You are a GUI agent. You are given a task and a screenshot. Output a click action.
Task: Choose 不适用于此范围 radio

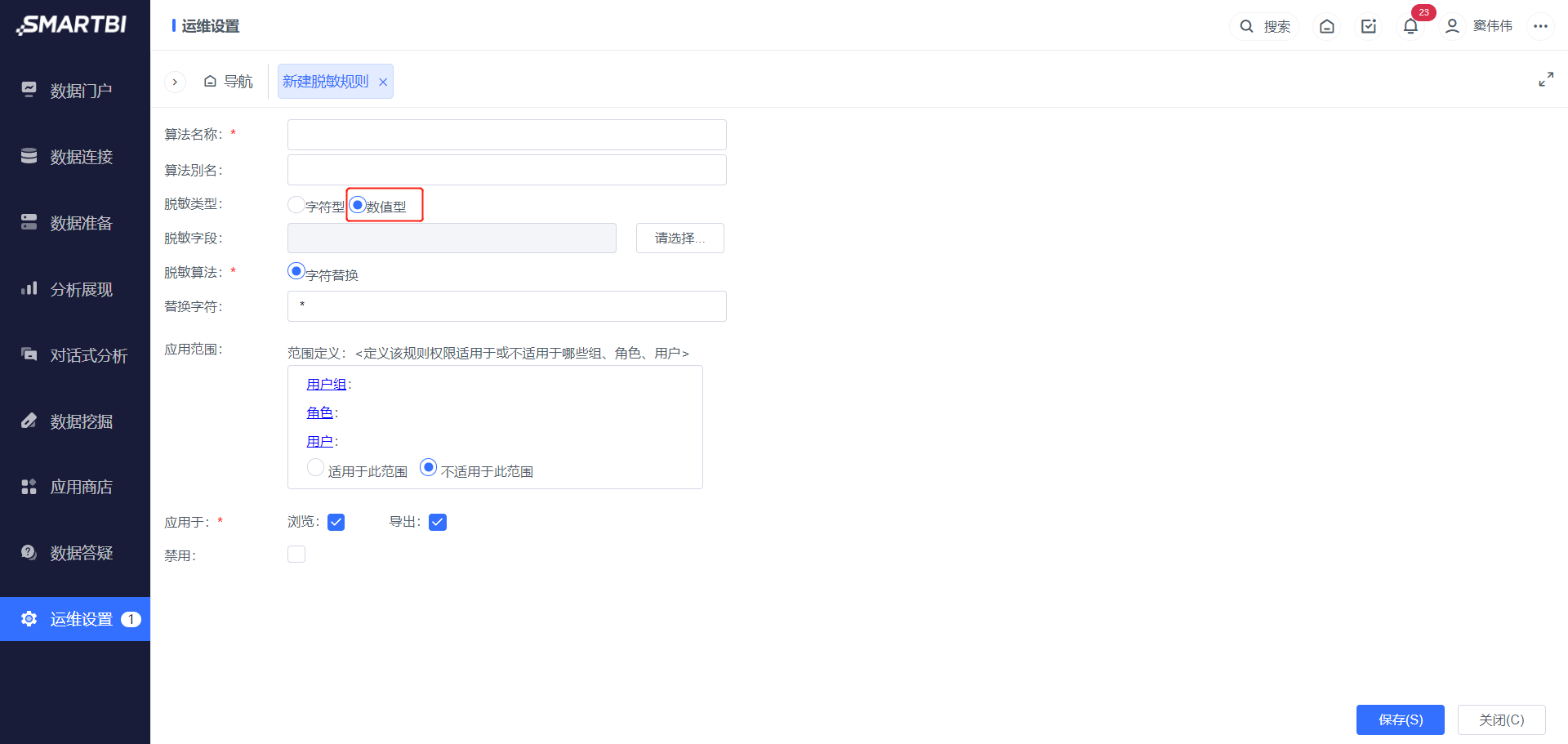coord(429,468)
